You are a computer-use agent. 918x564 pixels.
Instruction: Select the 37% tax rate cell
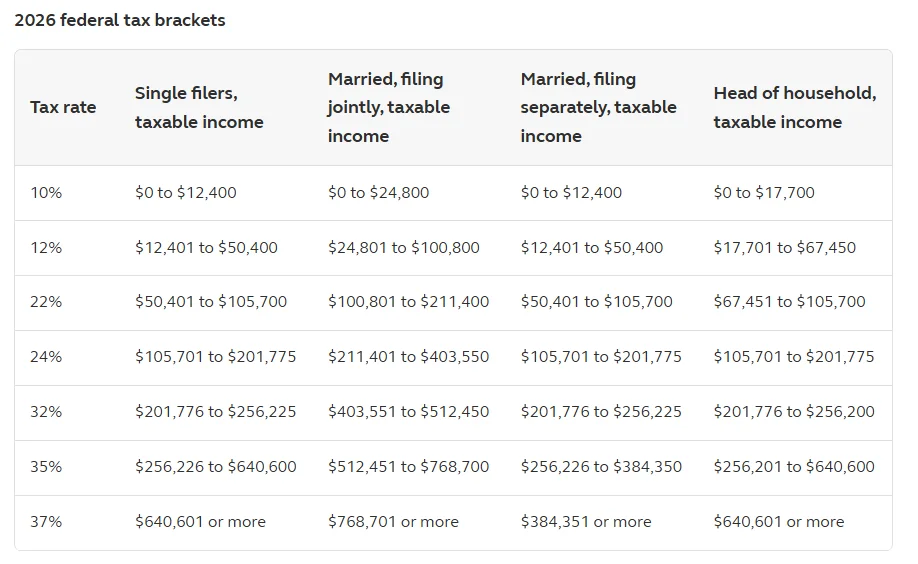46,521
